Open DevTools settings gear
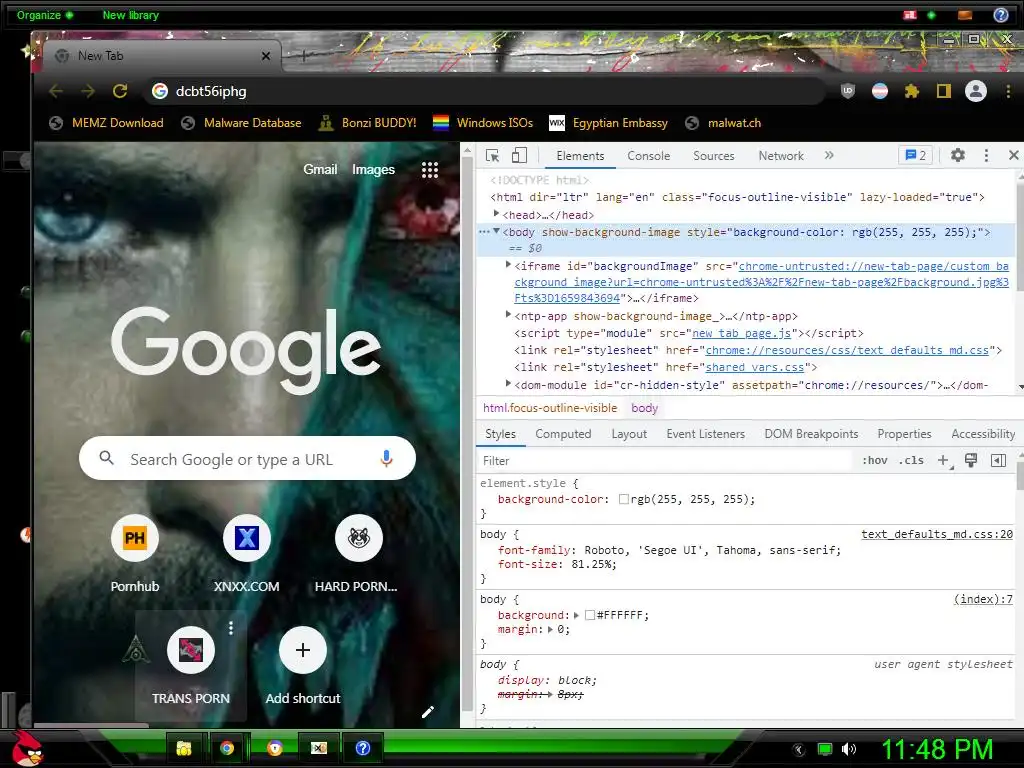The width and height of the screenshot is (1024, 768). (957, 155)
